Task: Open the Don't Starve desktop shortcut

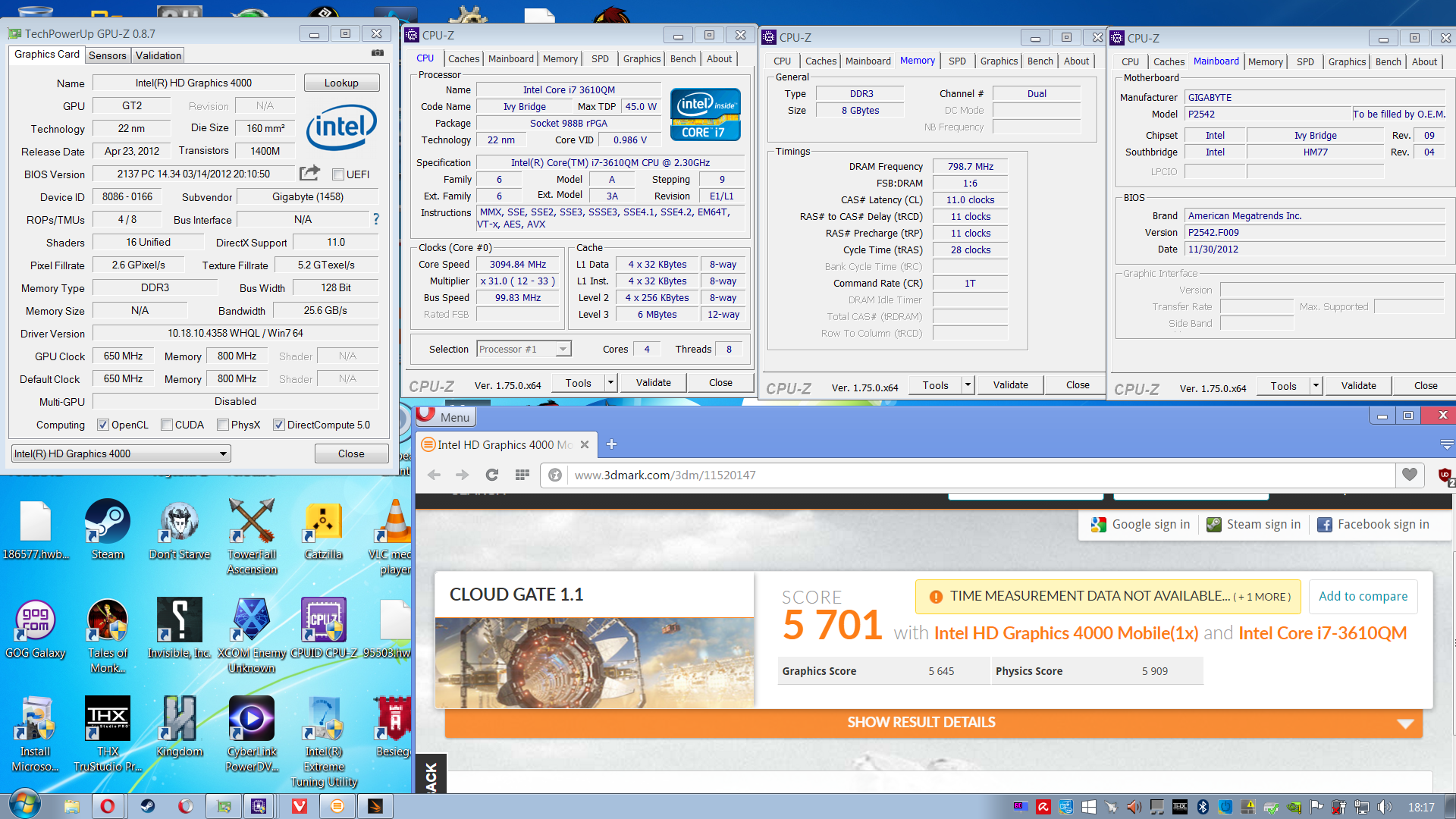Action: [180, 529]
